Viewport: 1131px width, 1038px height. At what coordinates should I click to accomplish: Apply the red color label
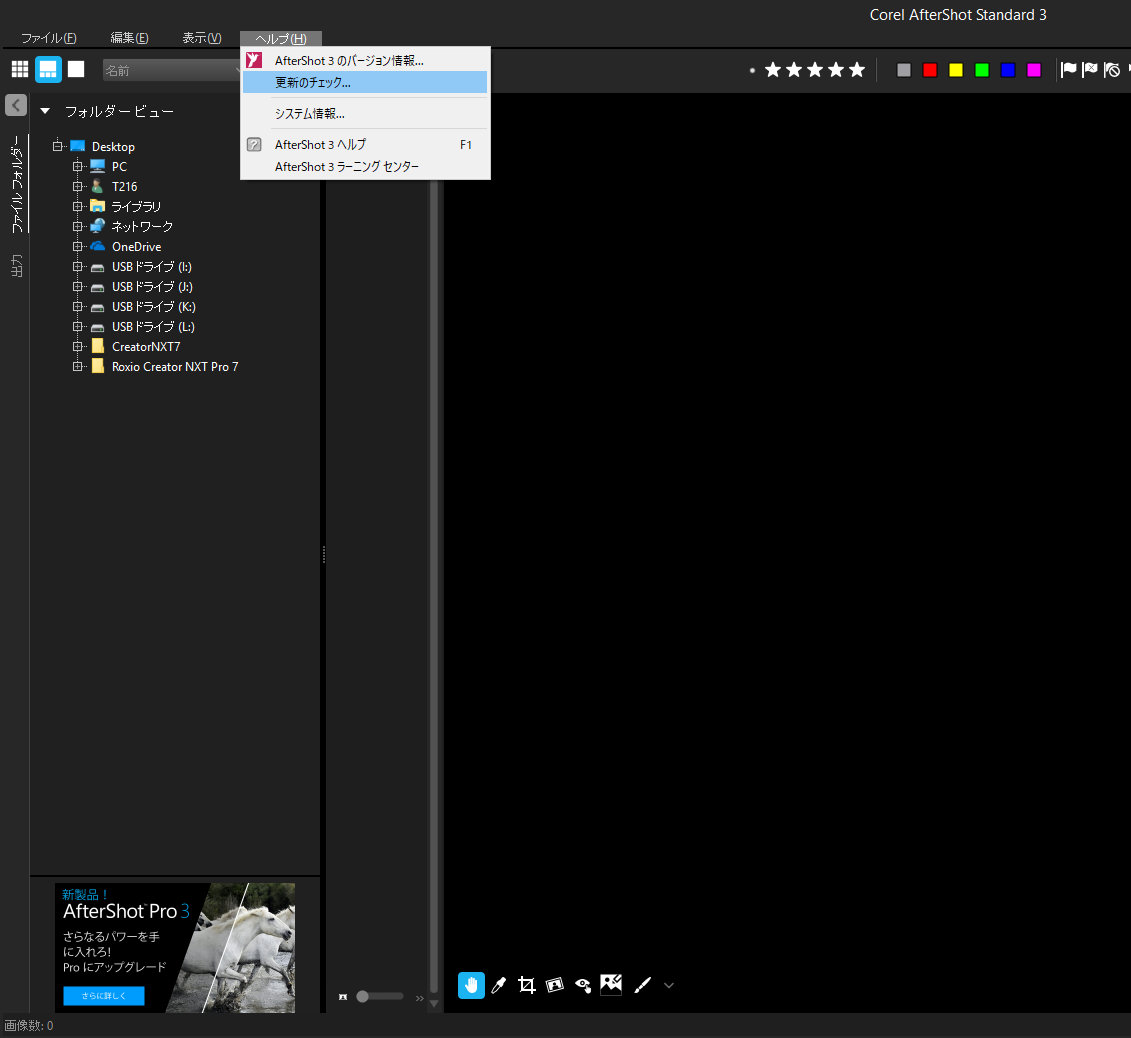(x=930, y=70)
